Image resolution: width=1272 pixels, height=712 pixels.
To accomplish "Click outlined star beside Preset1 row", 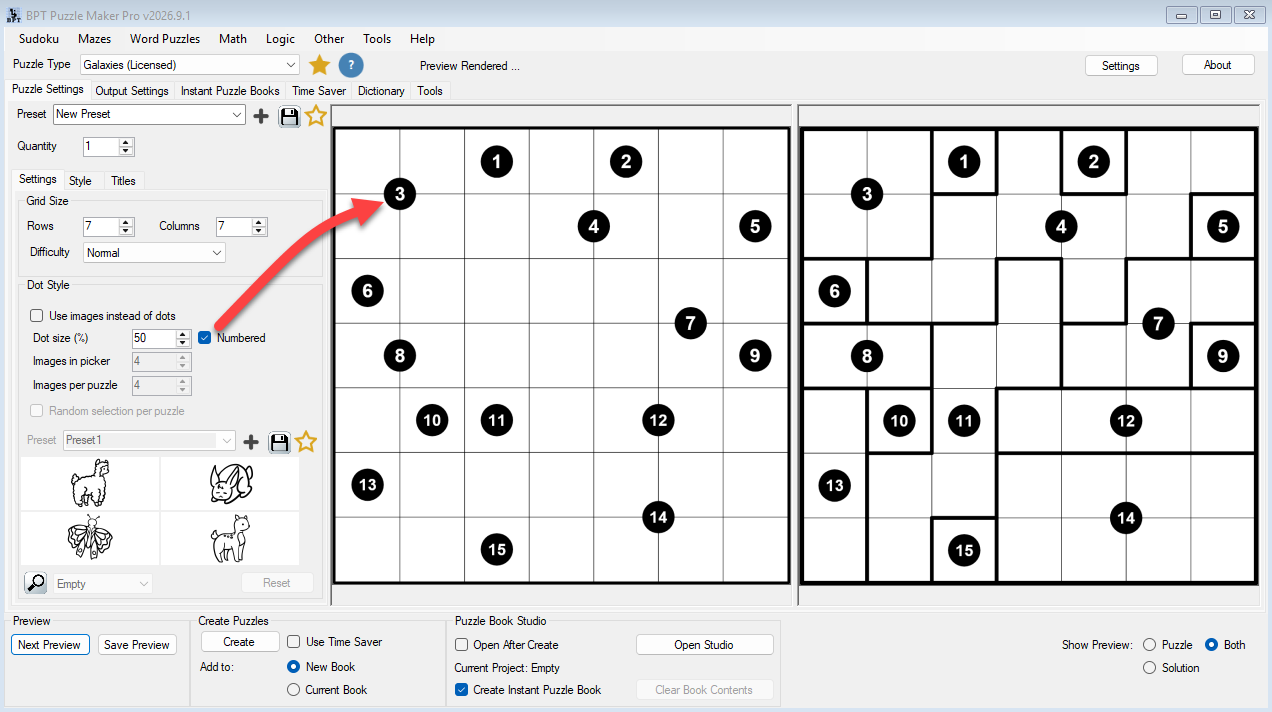I will [x=306, y=441].
